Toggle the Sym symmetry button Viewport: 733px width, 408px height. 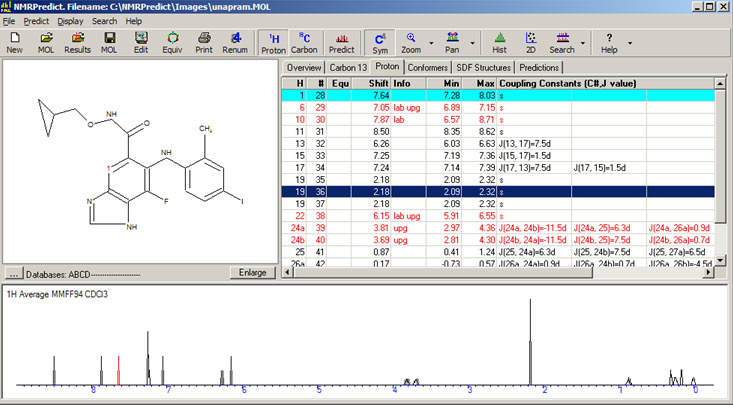[x=380, y=41]
